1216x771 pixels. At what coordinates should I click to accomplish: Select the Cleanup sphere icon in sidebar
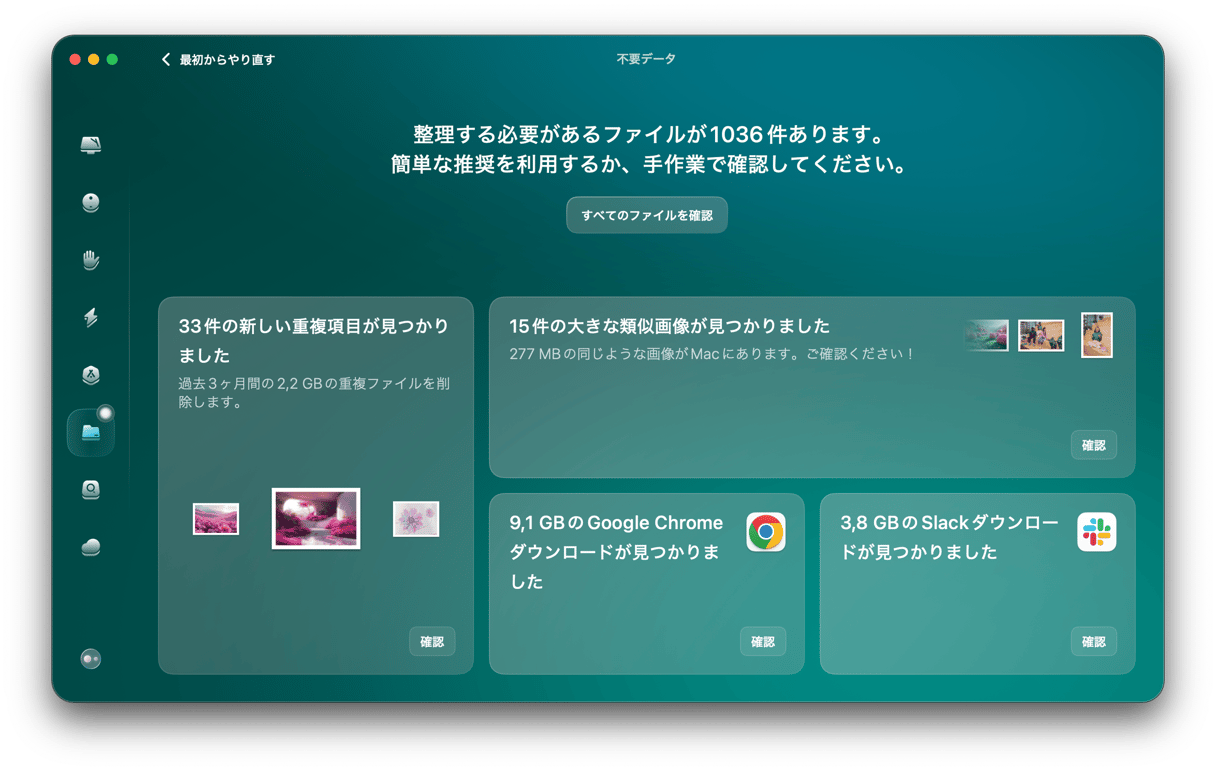point(91,203)
